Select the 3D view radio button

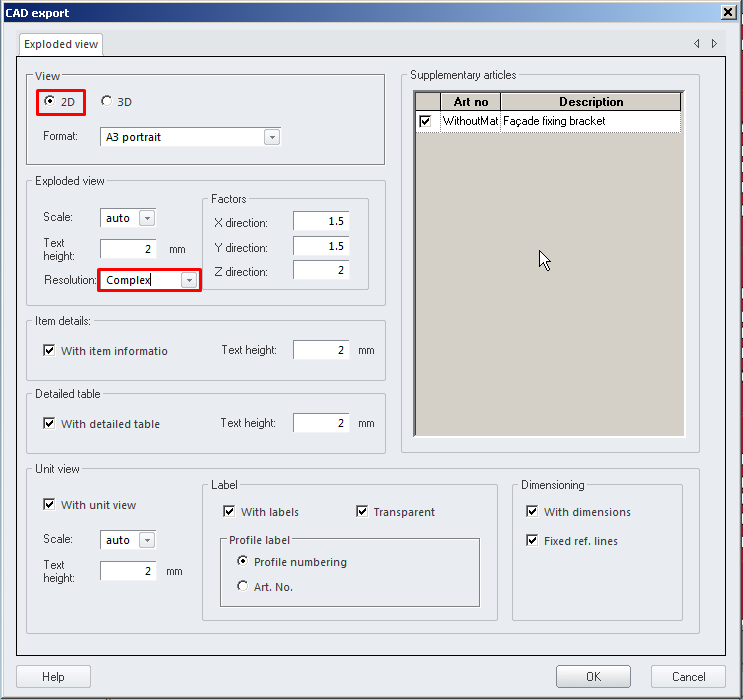(107, 101)
